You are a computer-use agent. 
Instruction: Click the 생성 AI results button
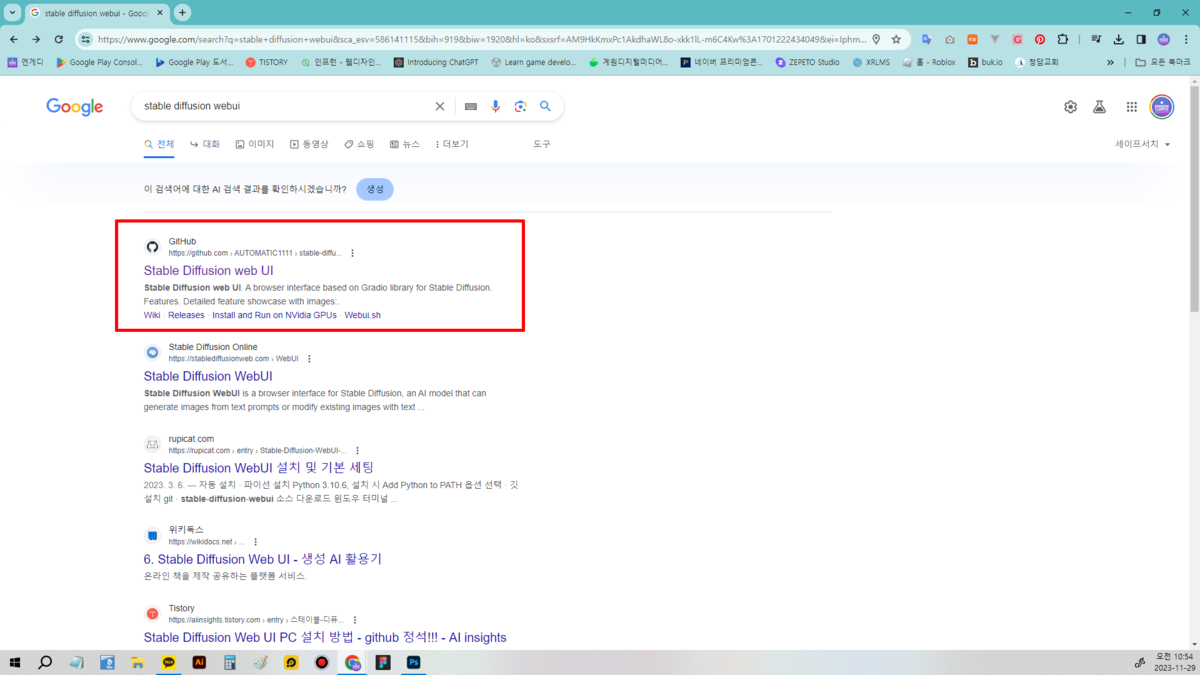pyautogui.click(x=374, y=188)
